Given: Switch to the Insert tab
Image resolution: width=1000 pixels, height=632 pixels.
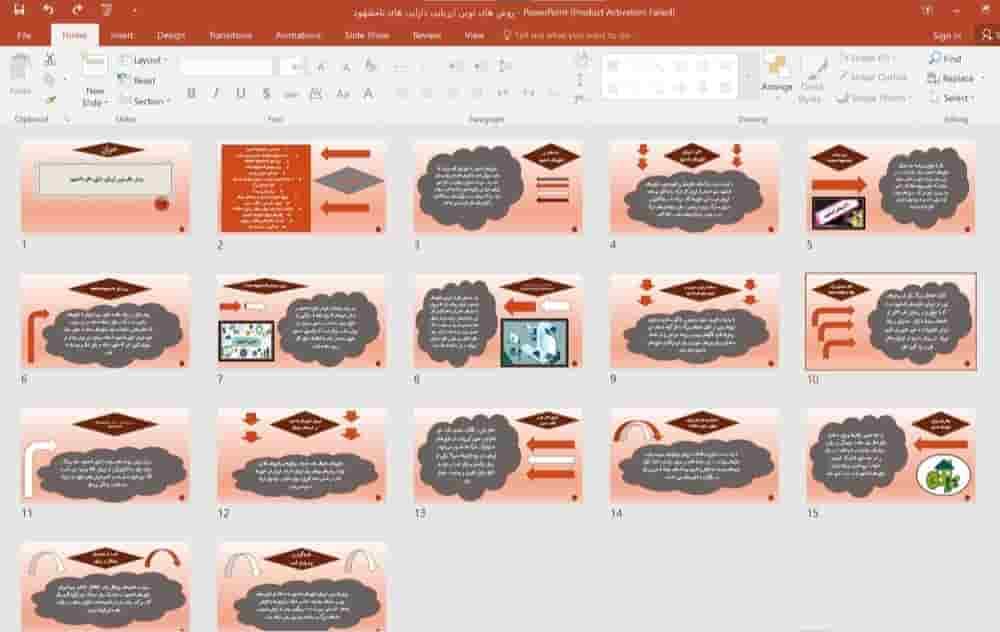Looking at the screenshot, I should click(122, 36).
